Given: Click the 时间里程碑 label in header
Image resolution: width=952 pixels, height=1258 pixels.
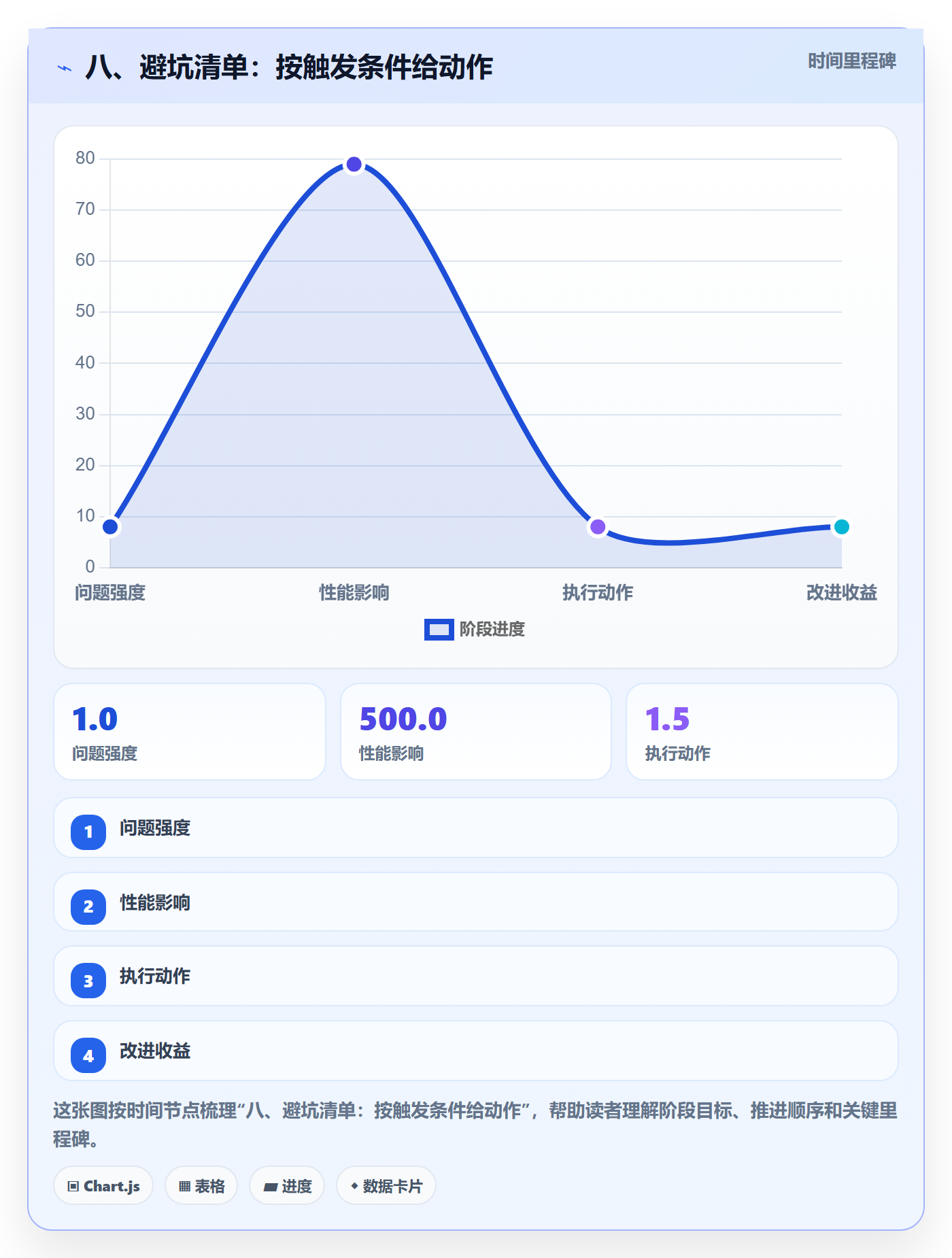Looking at the screenshot, I should [x=851, y=61].
